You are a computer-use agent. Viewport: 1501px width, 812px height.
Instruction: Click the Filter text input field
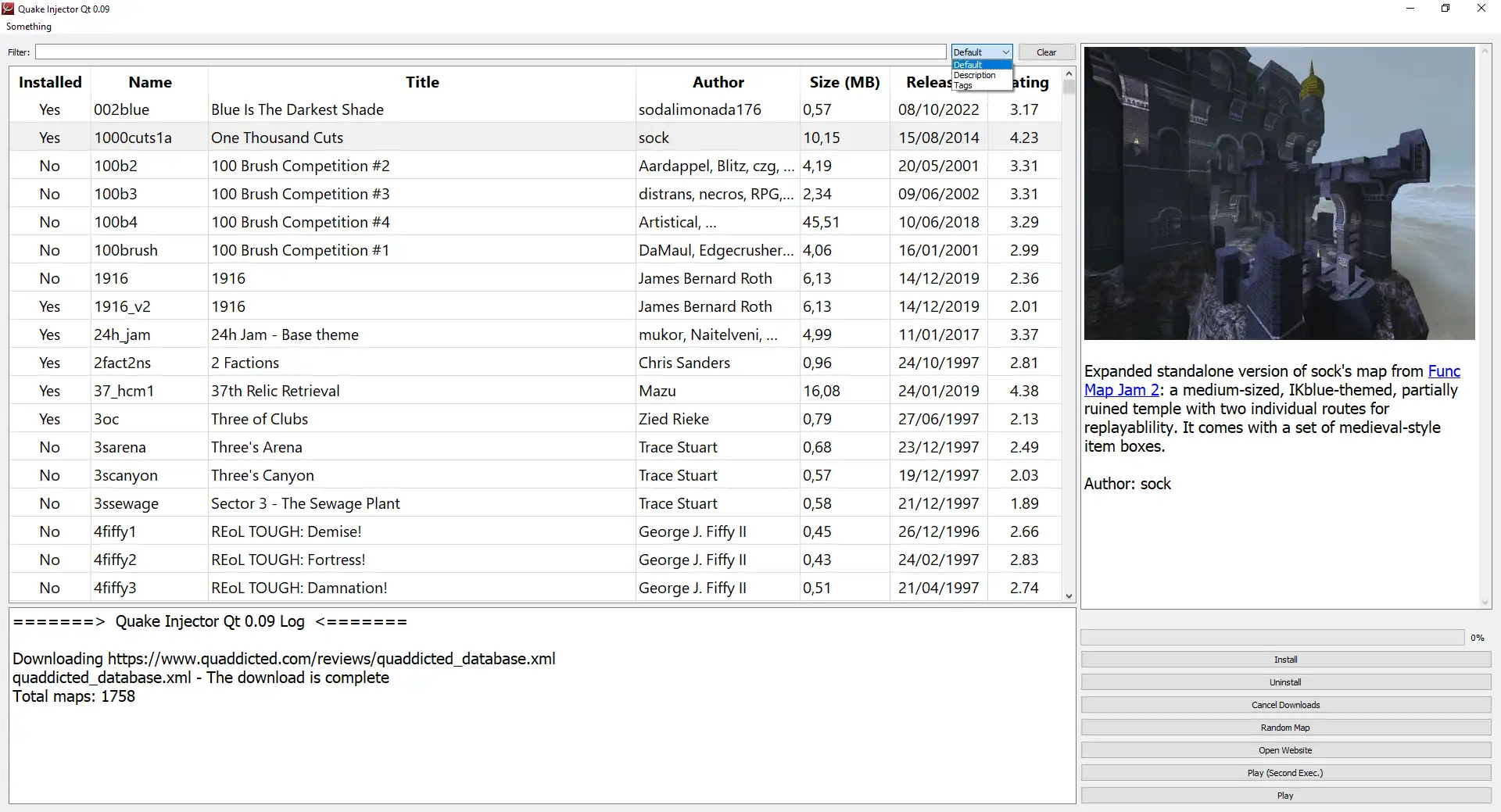(491, 52)
